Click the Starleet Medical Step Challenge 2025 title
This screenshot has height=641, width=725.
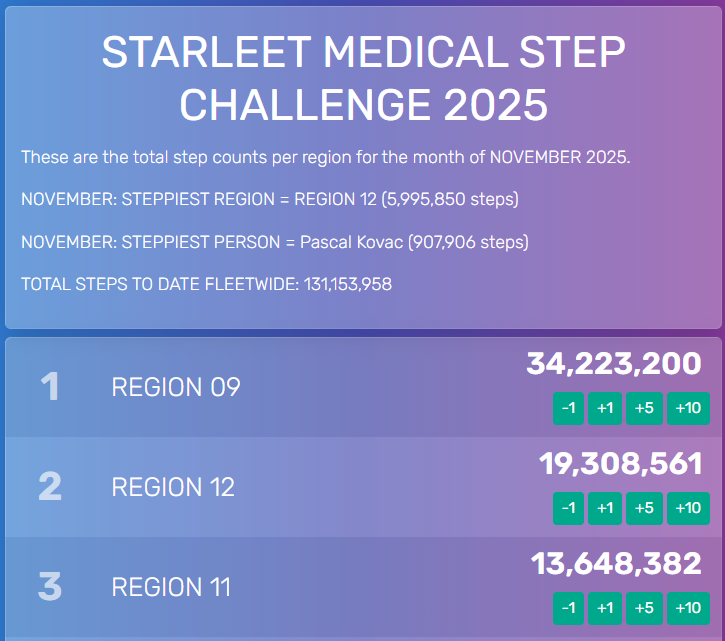click(x=363, y=78)
